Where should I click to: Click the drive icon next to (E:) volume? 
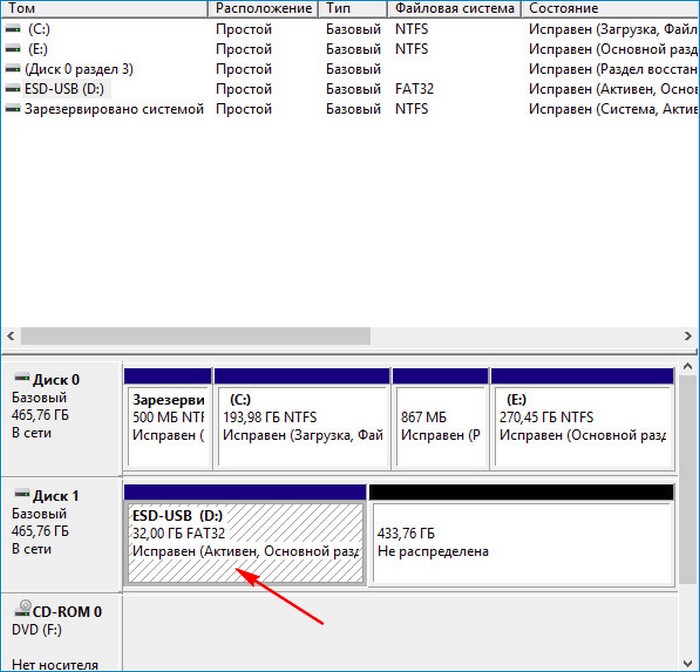(12, 50)
